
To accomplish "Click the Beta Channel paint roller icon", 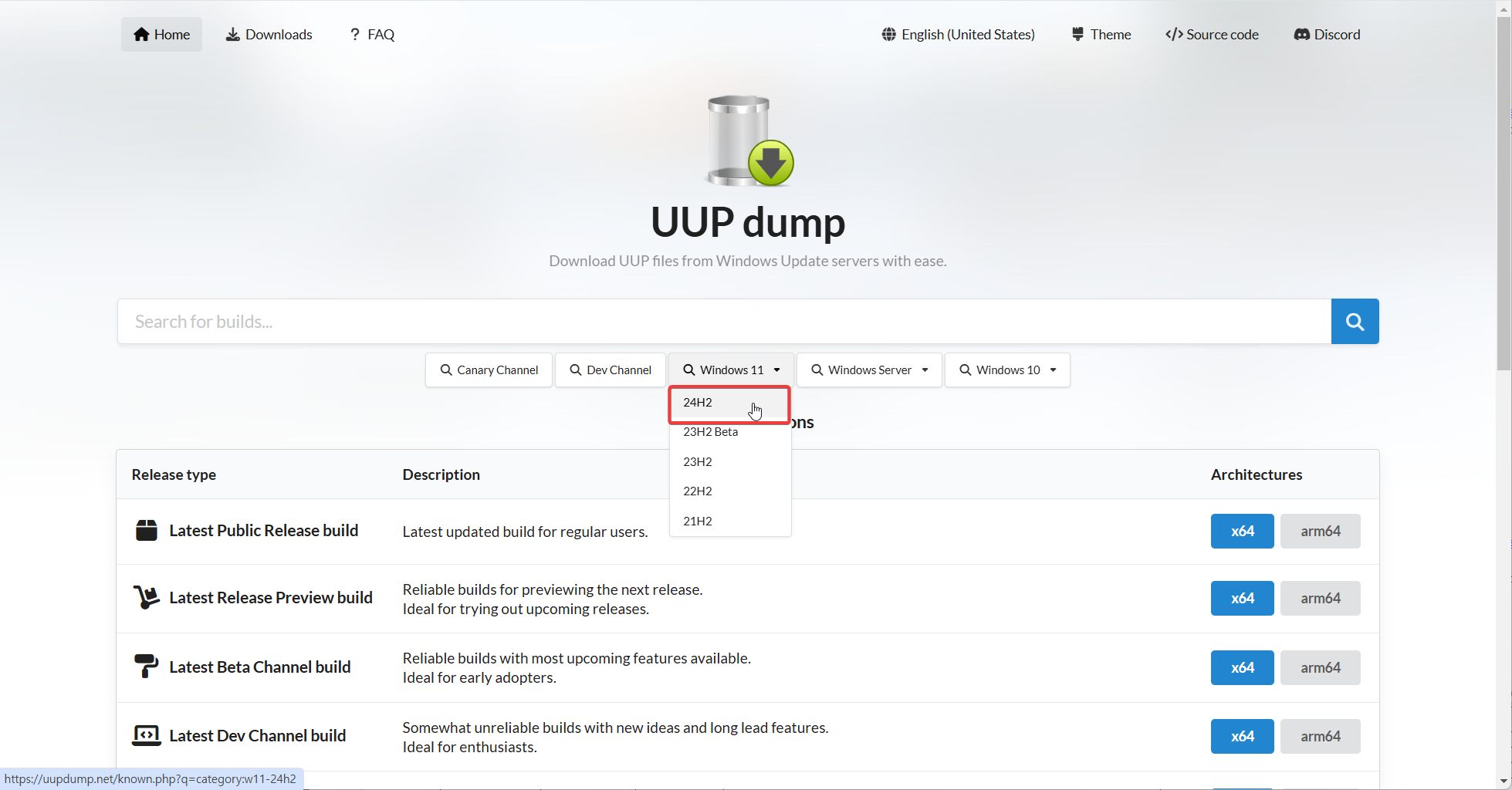I will pos(146,666).
